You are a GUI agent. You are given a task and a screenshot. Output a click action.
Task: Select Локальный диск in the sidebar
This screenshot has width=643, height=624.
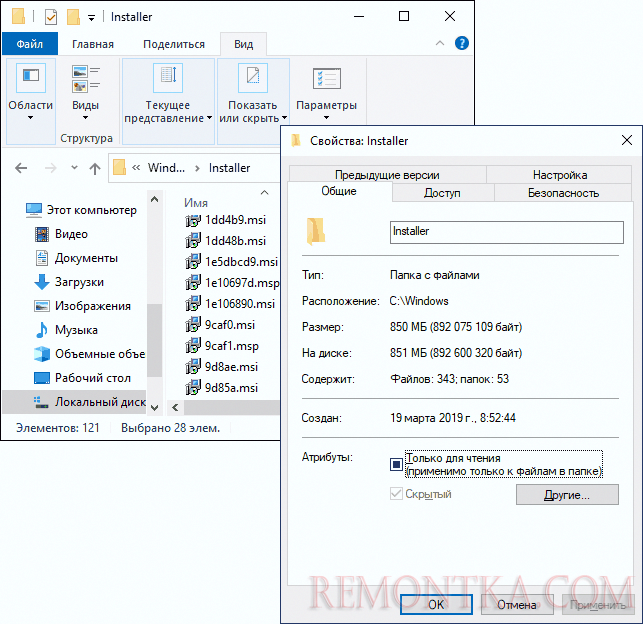(x=74, y=402)
